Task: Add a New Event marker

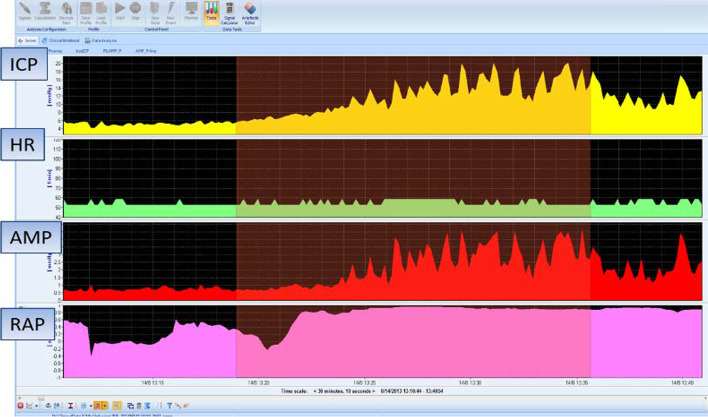Action: point(172,9)
